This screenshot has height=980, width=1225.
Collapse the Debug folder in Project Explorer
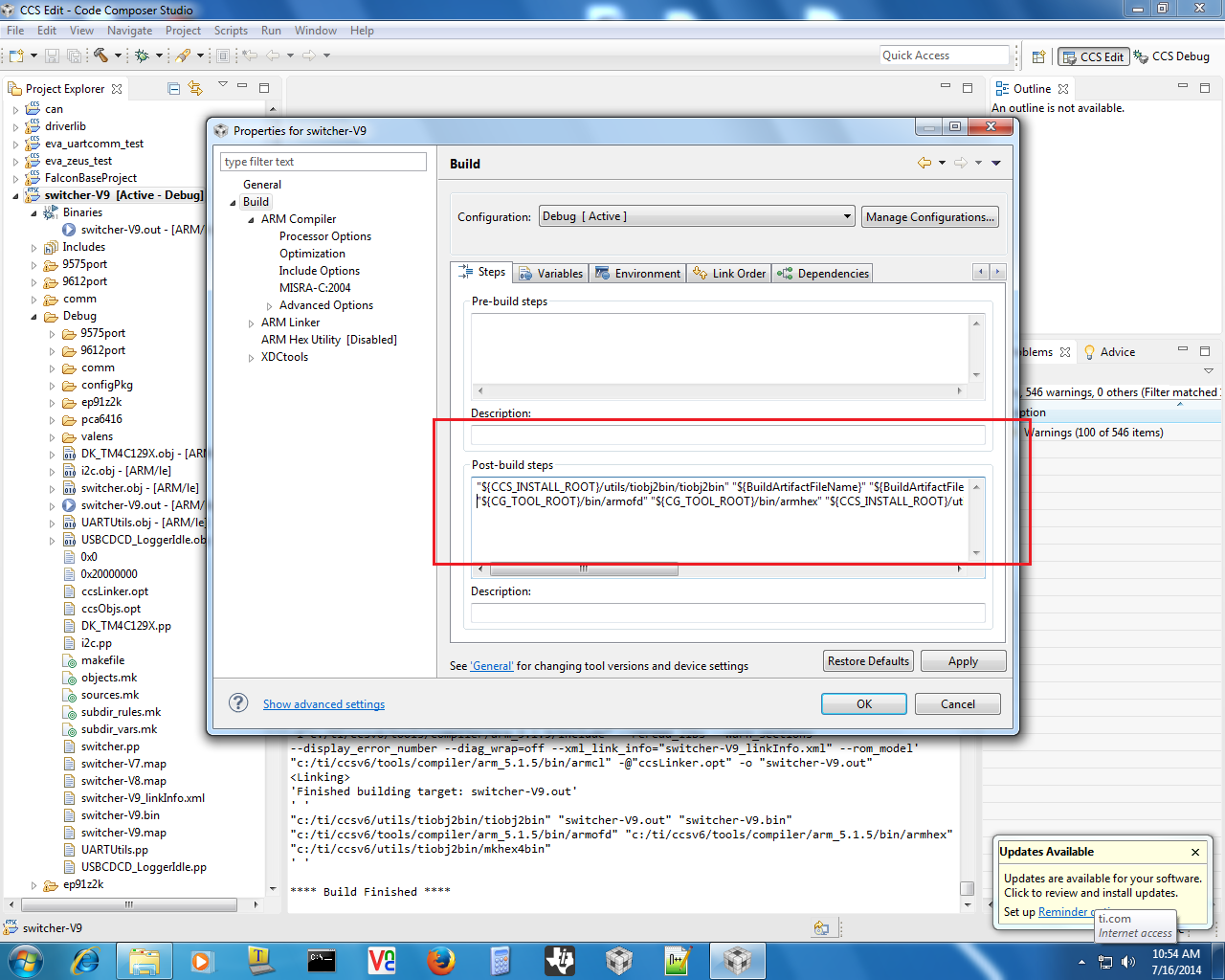tap(34, 317)
